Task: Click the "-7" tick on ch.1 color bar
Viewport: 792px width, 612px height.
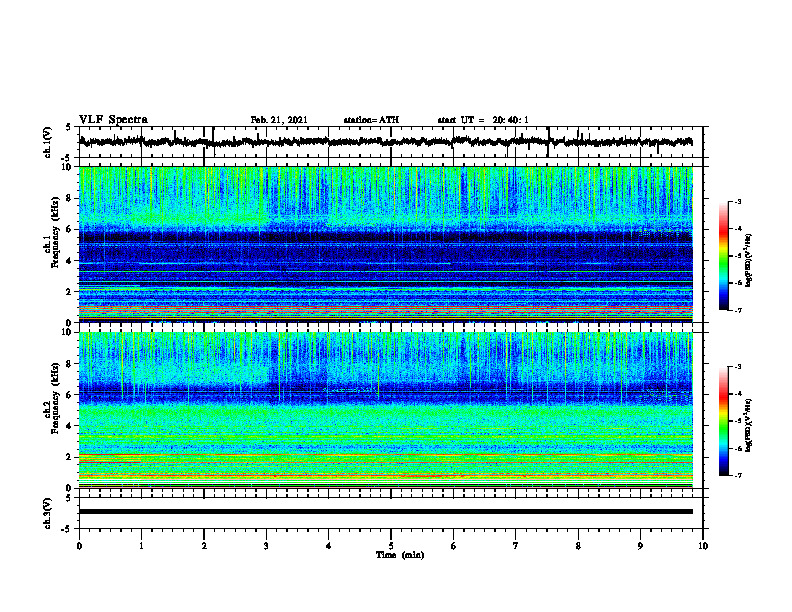Action: (737, 310)
